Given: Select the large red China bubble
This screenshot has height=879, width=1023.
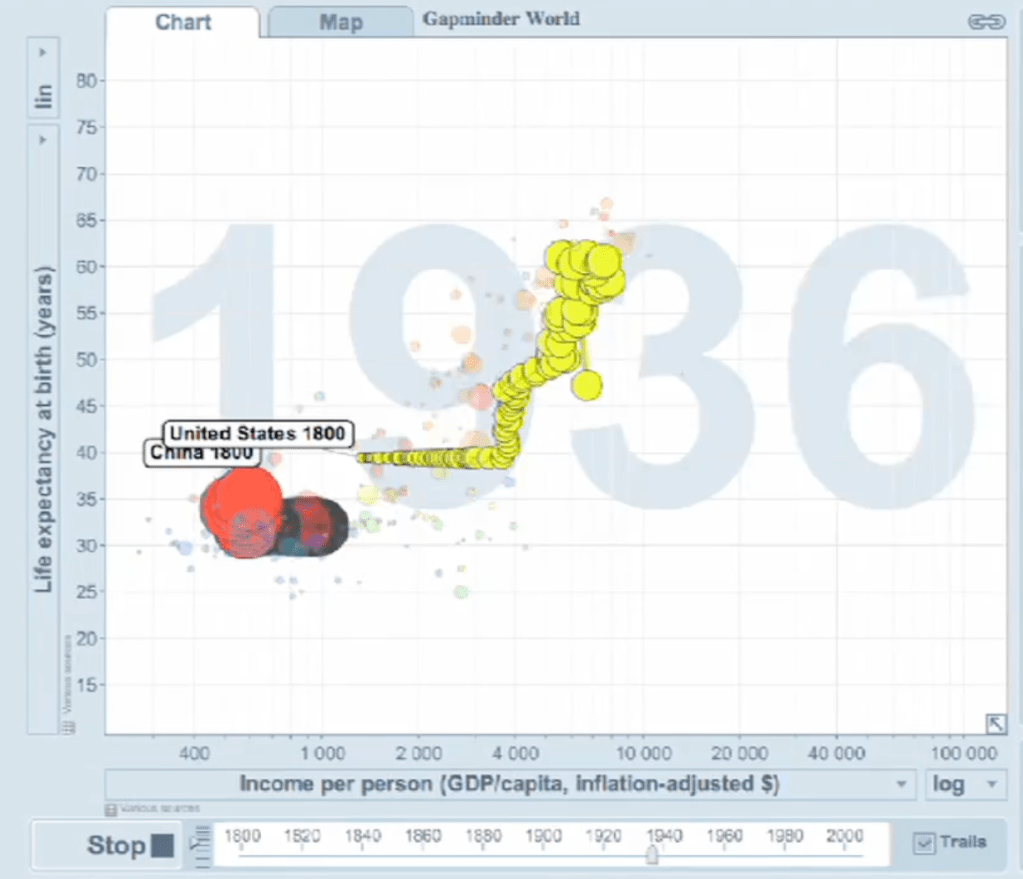Looking at the screenshot, I should click(240, 502).
